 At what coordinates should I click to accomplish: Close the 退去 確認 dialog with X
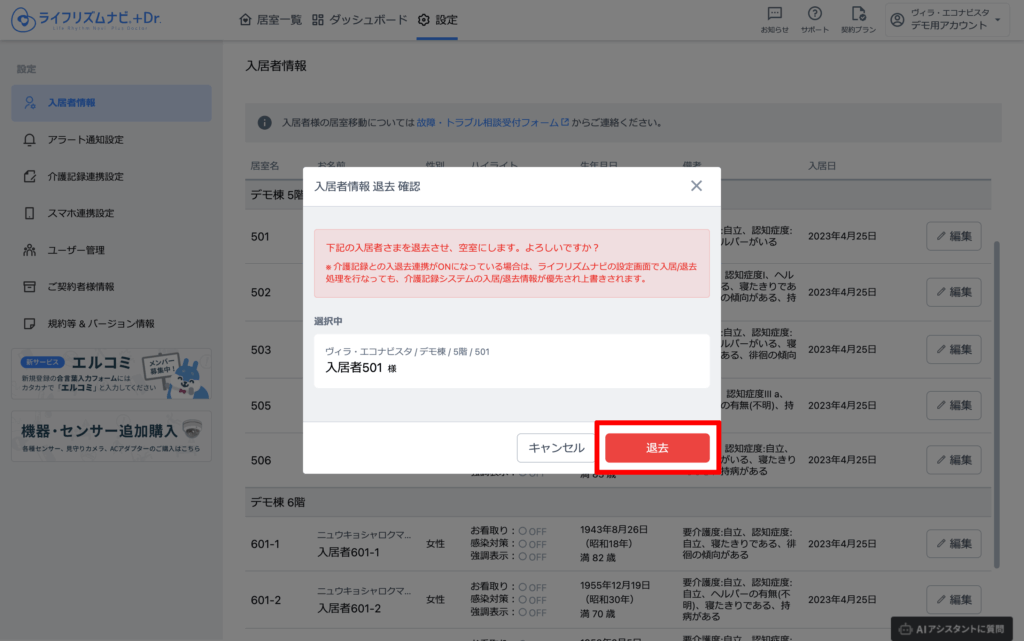(696, 186)
